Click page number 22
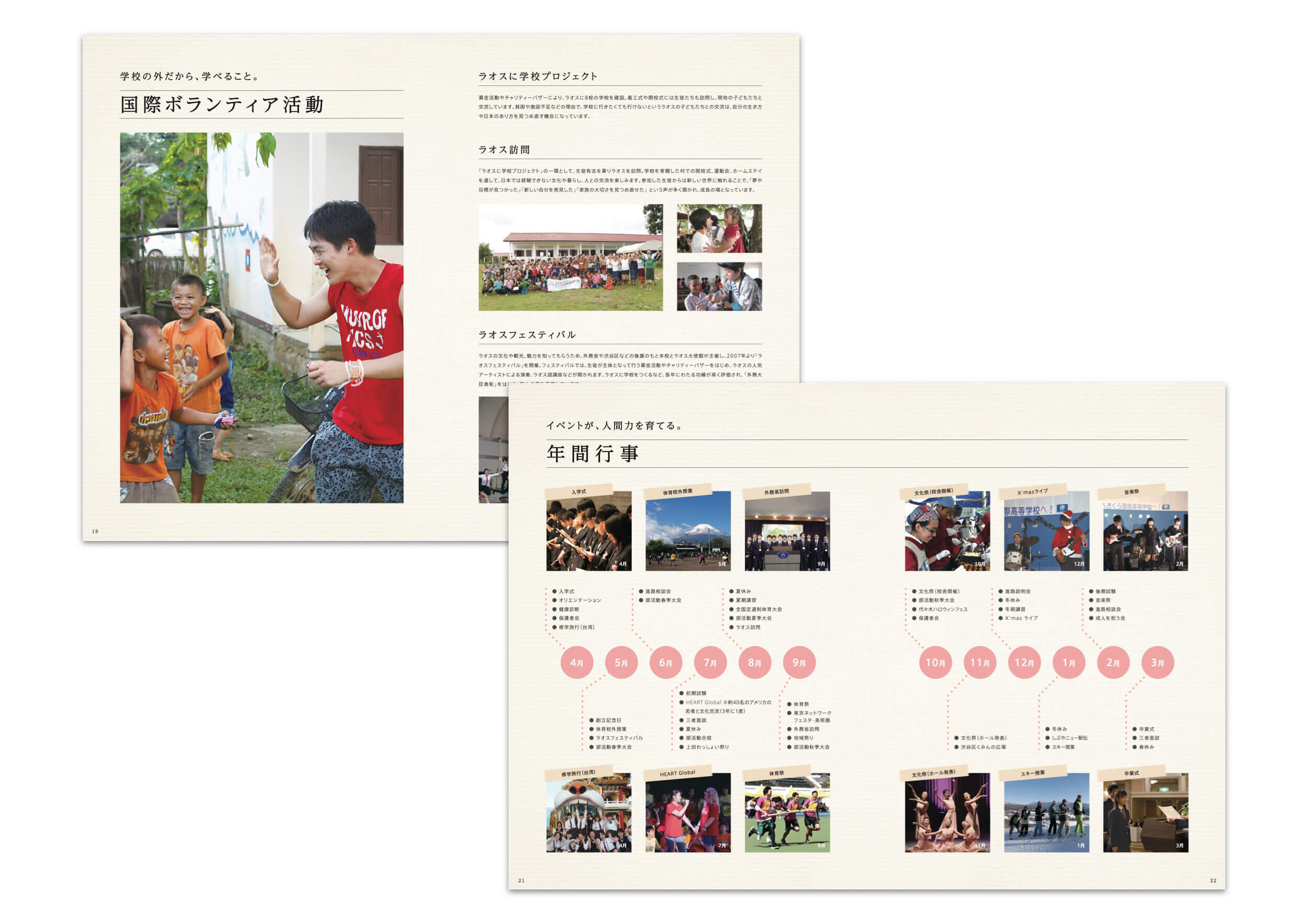Screen dimensions: 1308x924 point(1213,881)
